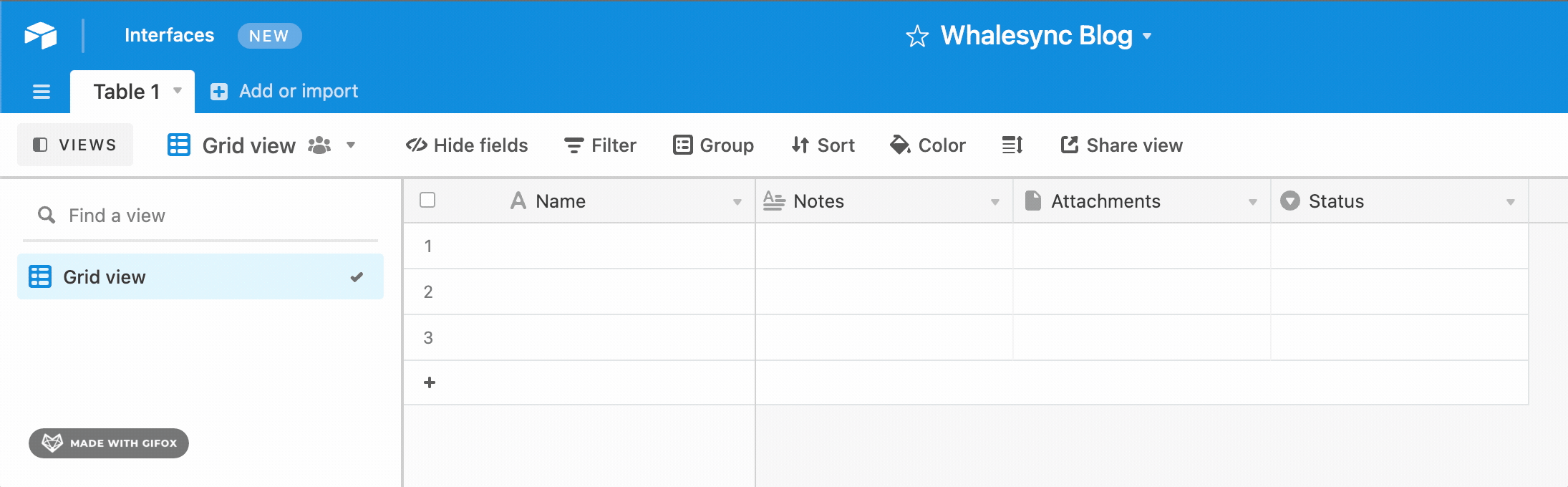Viewport: 1568px width, 487px height.
Task: Click the row height icon
Action: (x=1012, y=145)
